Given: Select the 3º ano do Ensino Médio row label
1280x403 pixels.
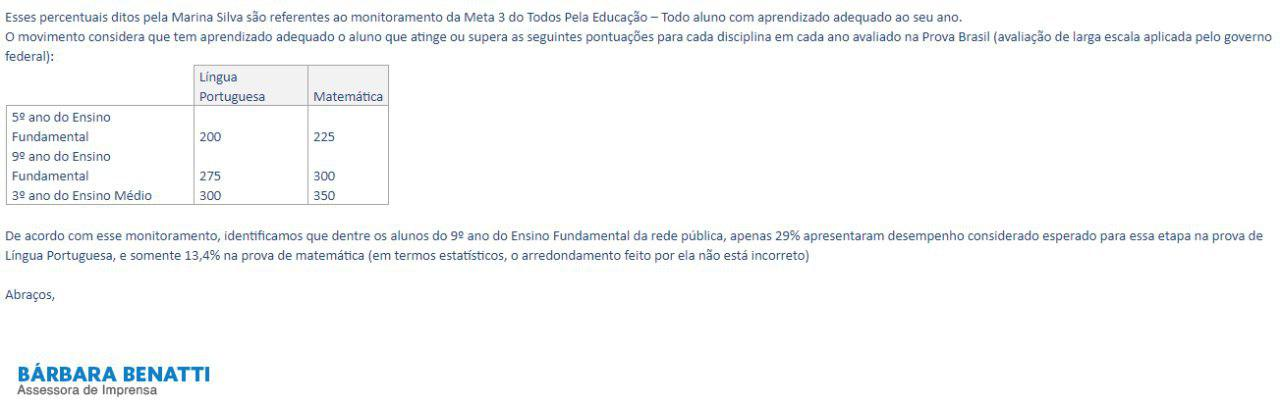Looking at the screenshot, I should (x=100, y=196).
